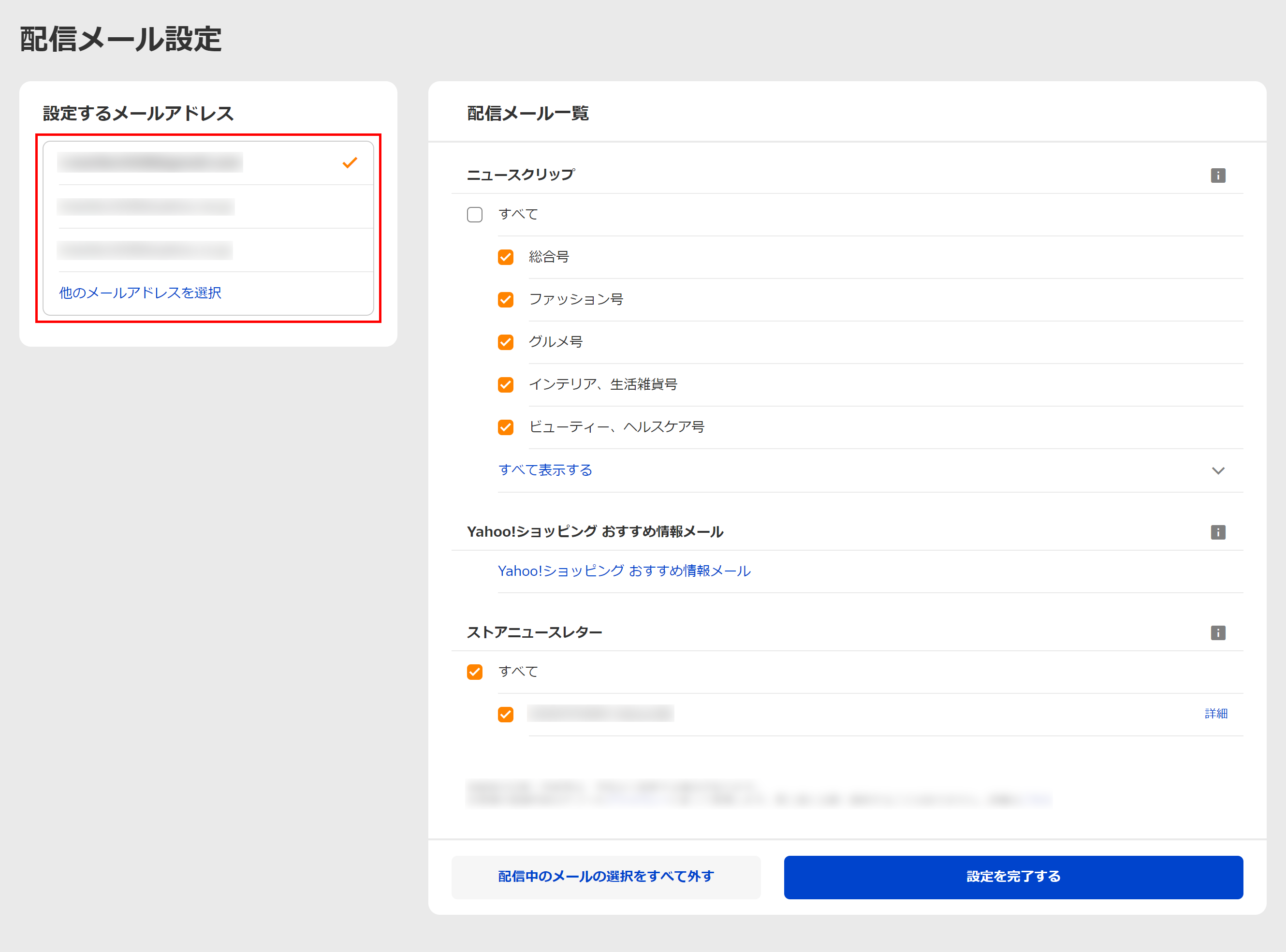
Task: Open info icon for ニュースクリップ section
Action: tap(1218, 175)
